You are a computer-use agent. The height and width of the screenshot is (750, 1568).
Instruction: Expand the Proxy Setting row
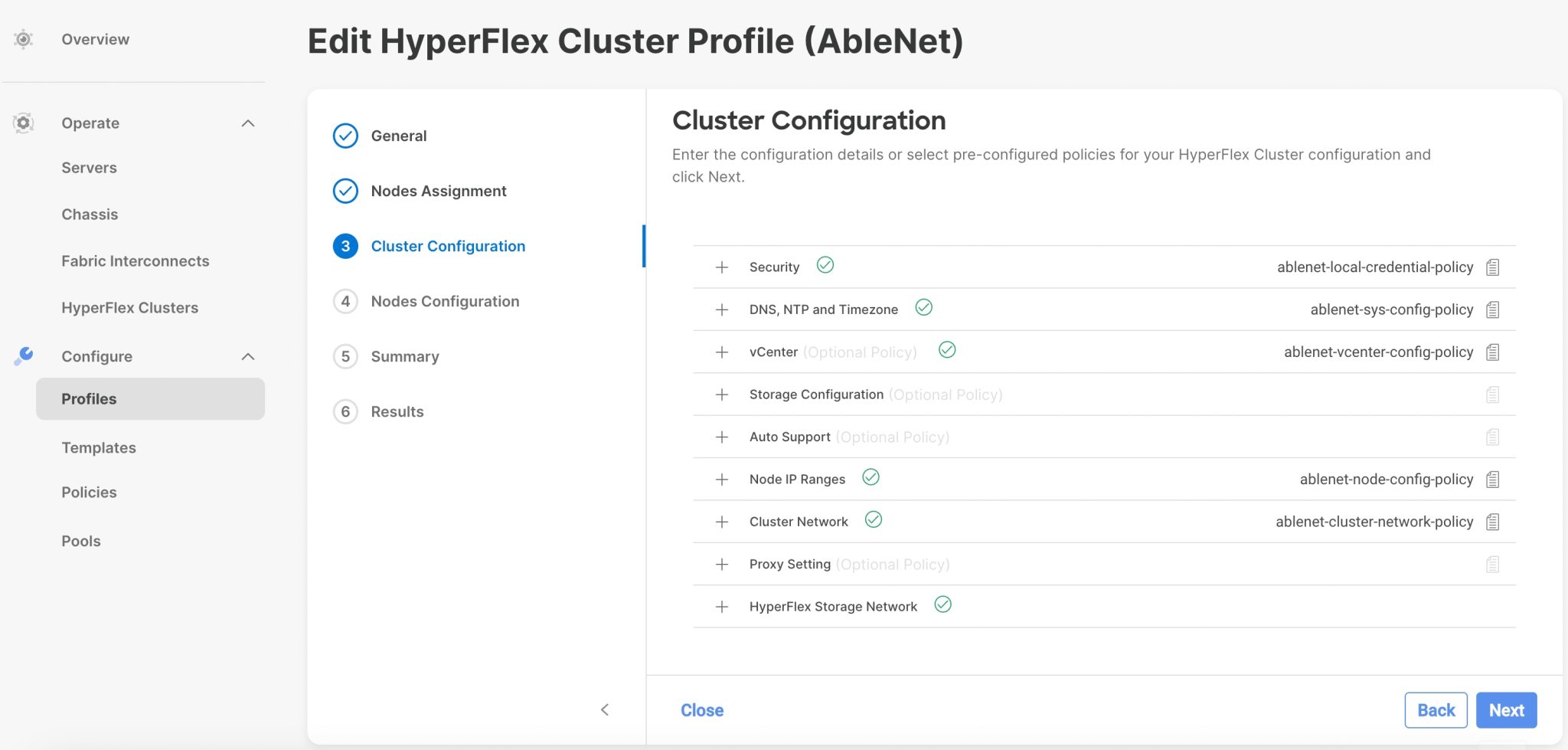click(720, 564)
